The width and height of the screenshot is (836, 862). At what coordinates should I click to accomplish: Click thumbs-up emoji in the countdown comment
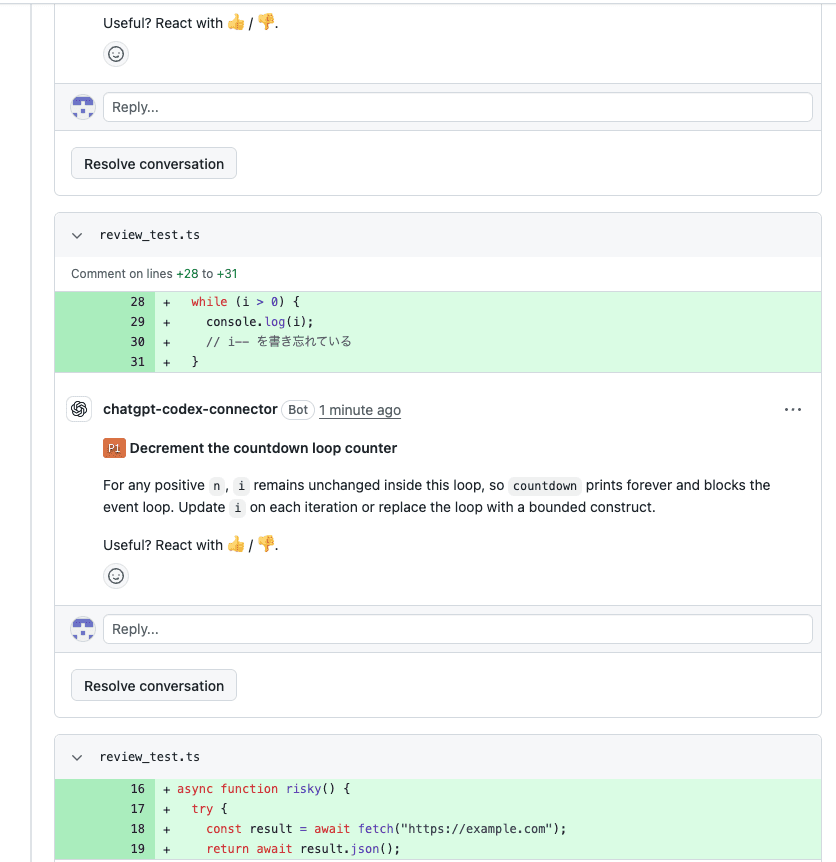[236, 544]
